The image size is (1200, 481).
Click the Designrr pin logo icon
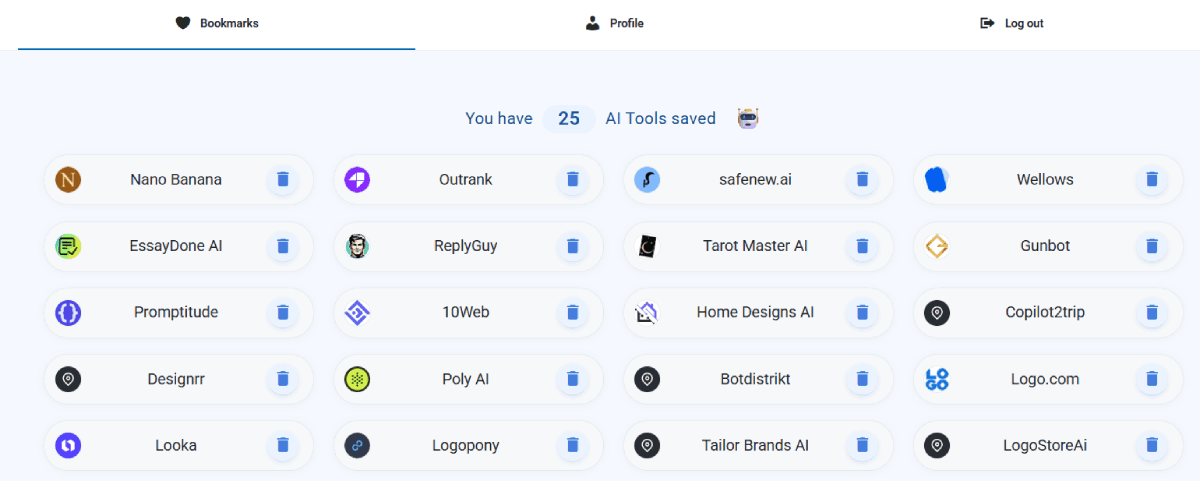[x=68, y=379]
